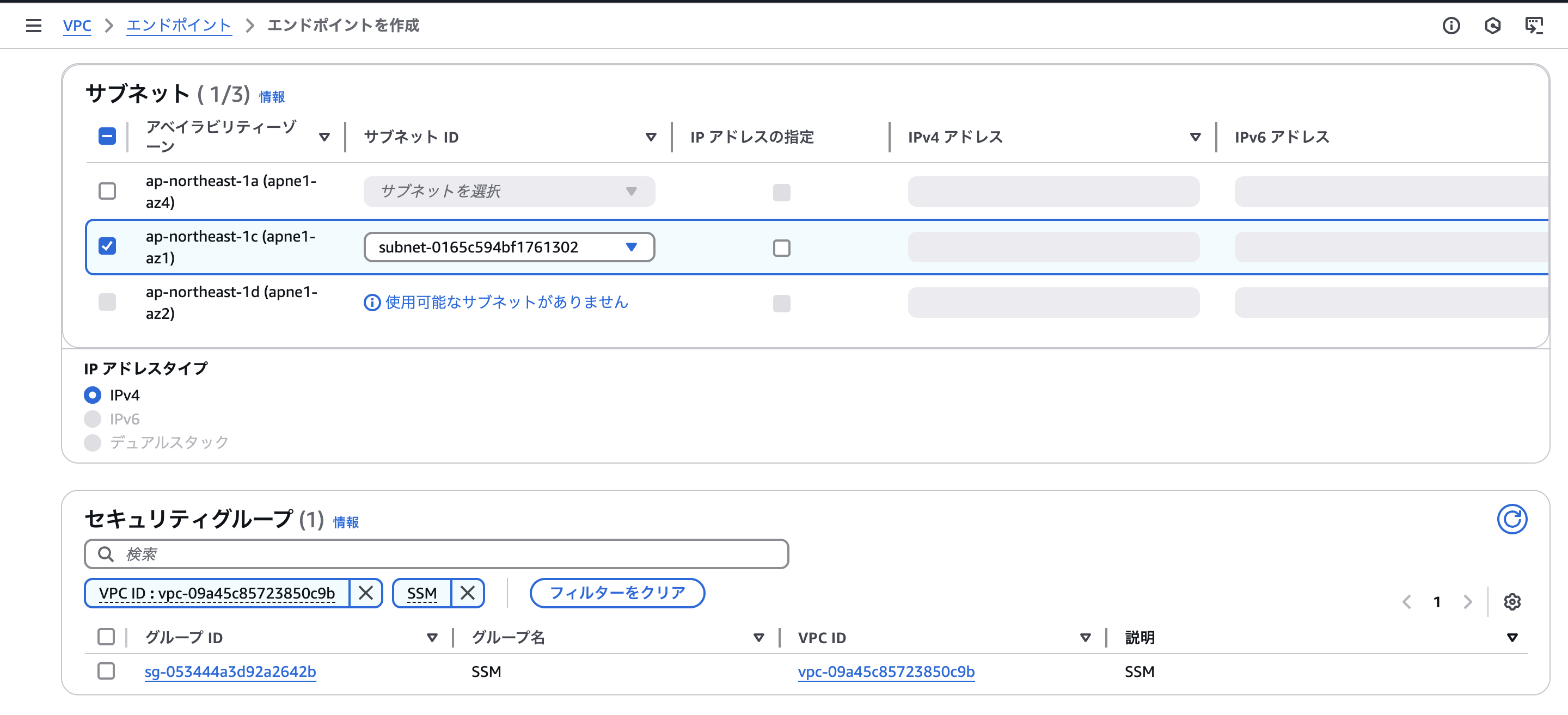Remove the SSM filter tag

(468, 593)
